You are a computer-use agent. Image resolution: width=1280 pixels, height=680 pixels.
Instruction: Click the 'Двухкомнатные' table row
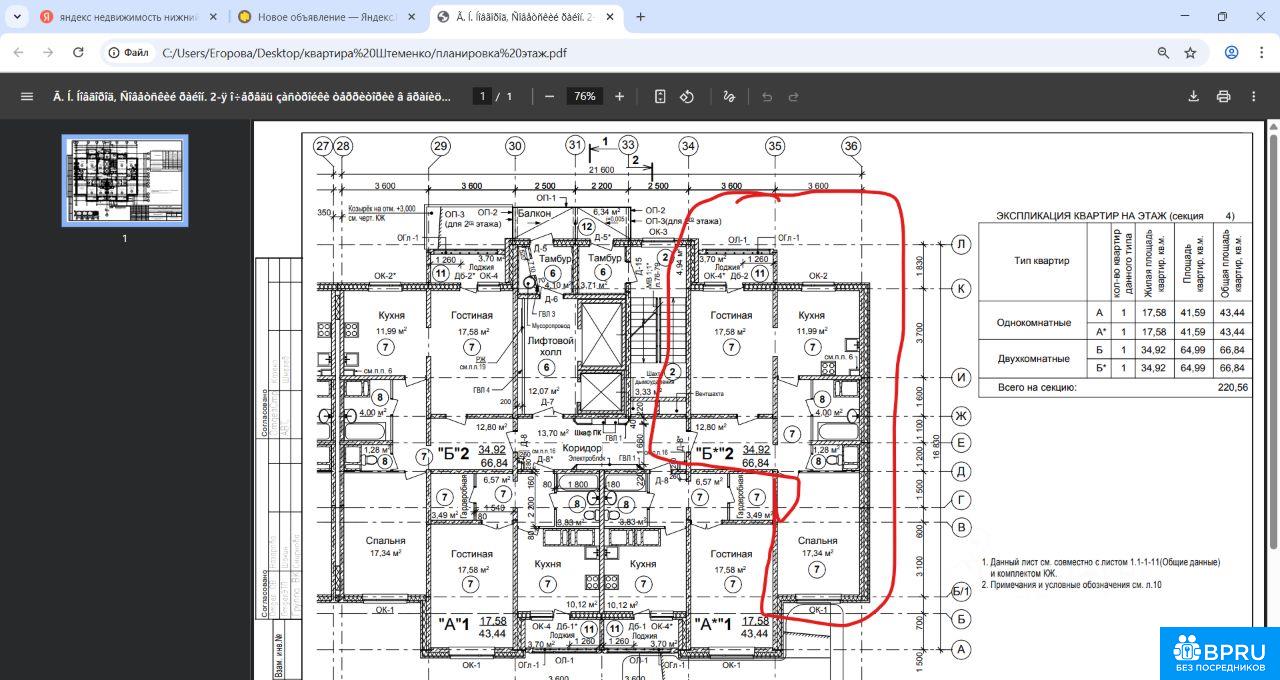(x=1033, y=358)
